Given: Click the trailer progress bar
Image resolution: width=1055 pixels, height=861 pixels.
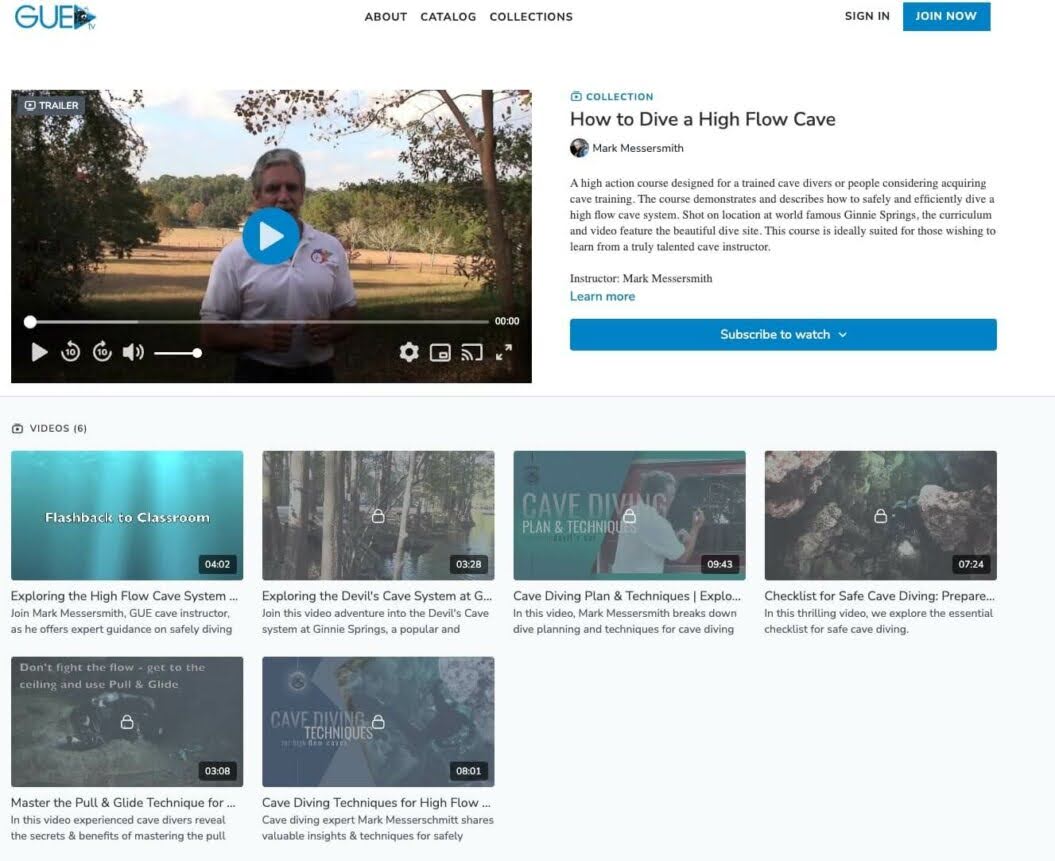Looking at the screenshot, I should point(259,322).
